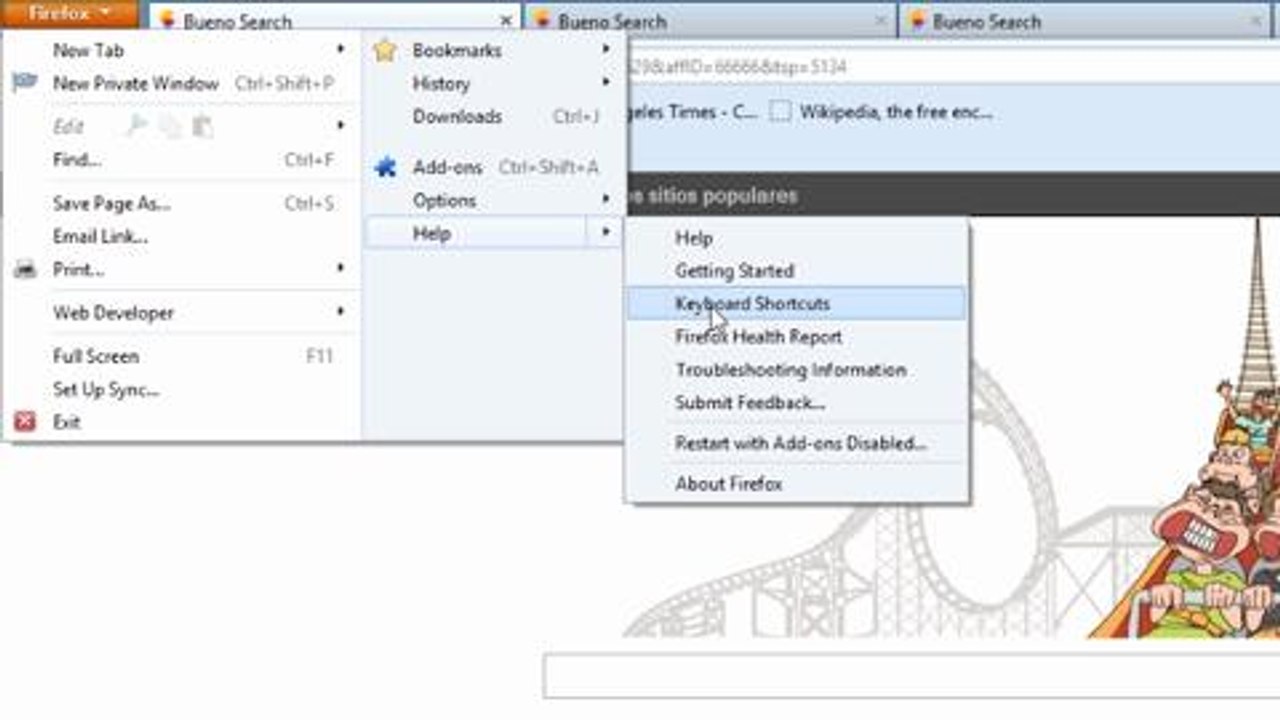Click the orange Firefox menu button
This screenshot has height=720, width=1280.
click(68, 13)
